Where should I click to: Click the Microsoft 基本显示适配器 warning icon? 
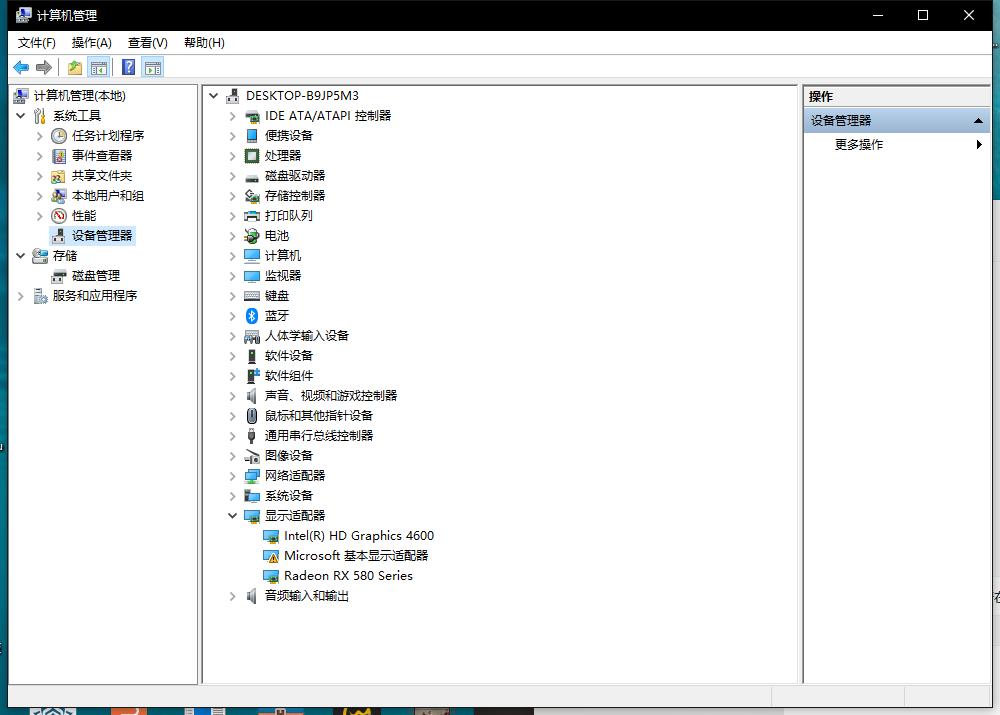pos(270,556)
